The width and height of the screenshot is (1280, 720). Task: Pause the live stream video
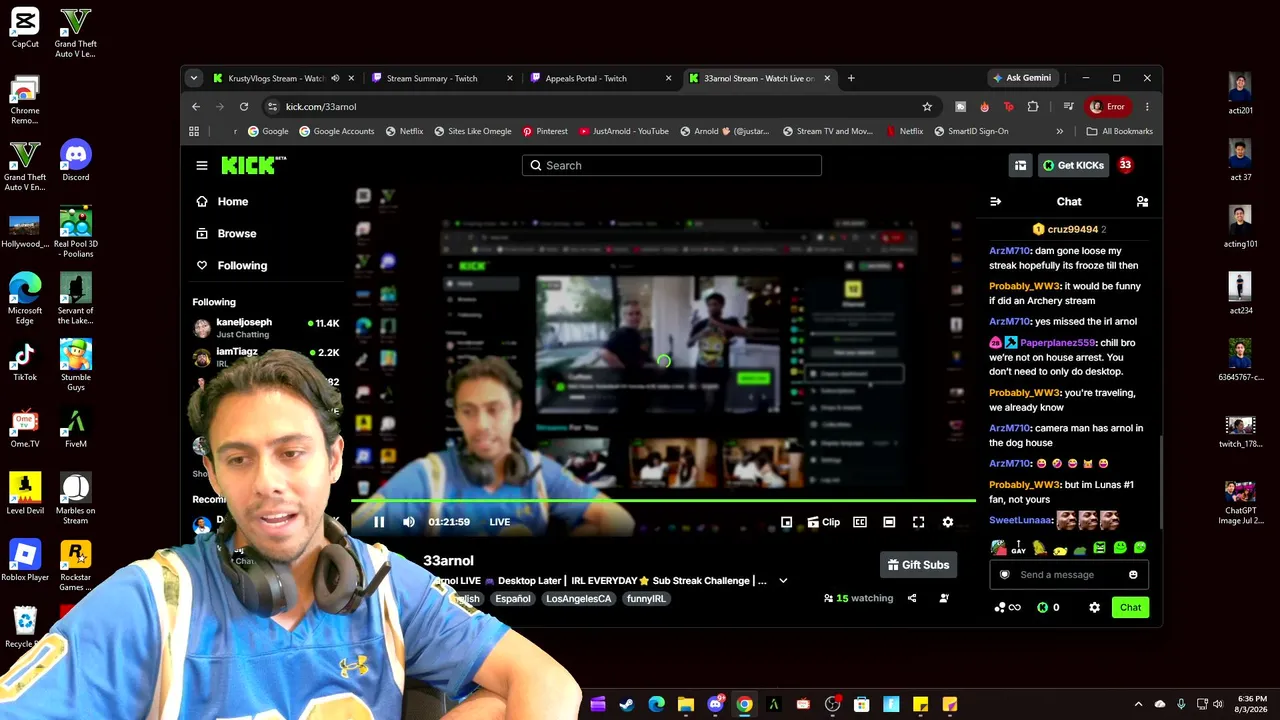click(379, 522)
